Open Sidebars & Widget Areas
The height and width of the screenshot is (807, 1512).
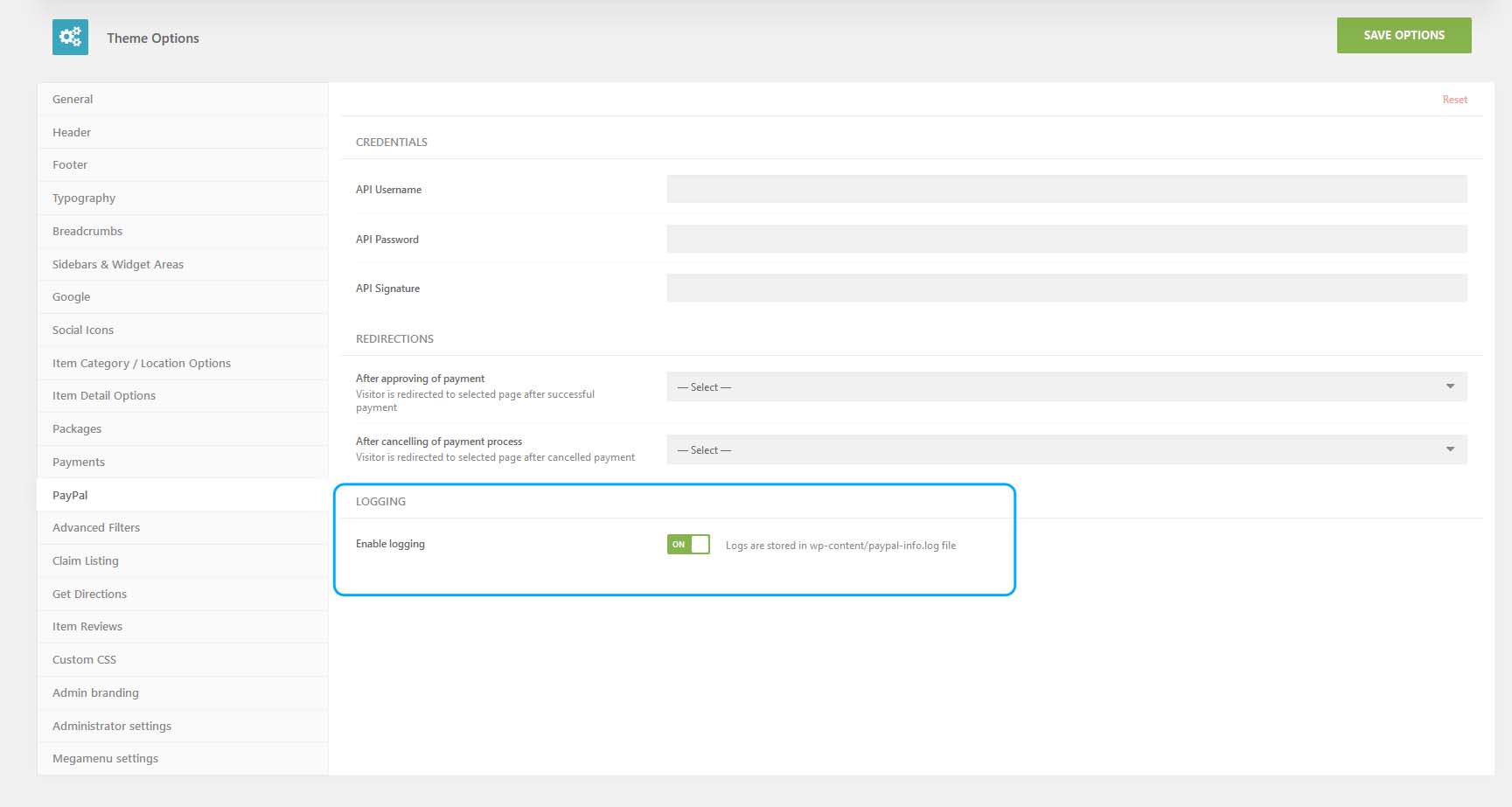(x=182, y=264)
